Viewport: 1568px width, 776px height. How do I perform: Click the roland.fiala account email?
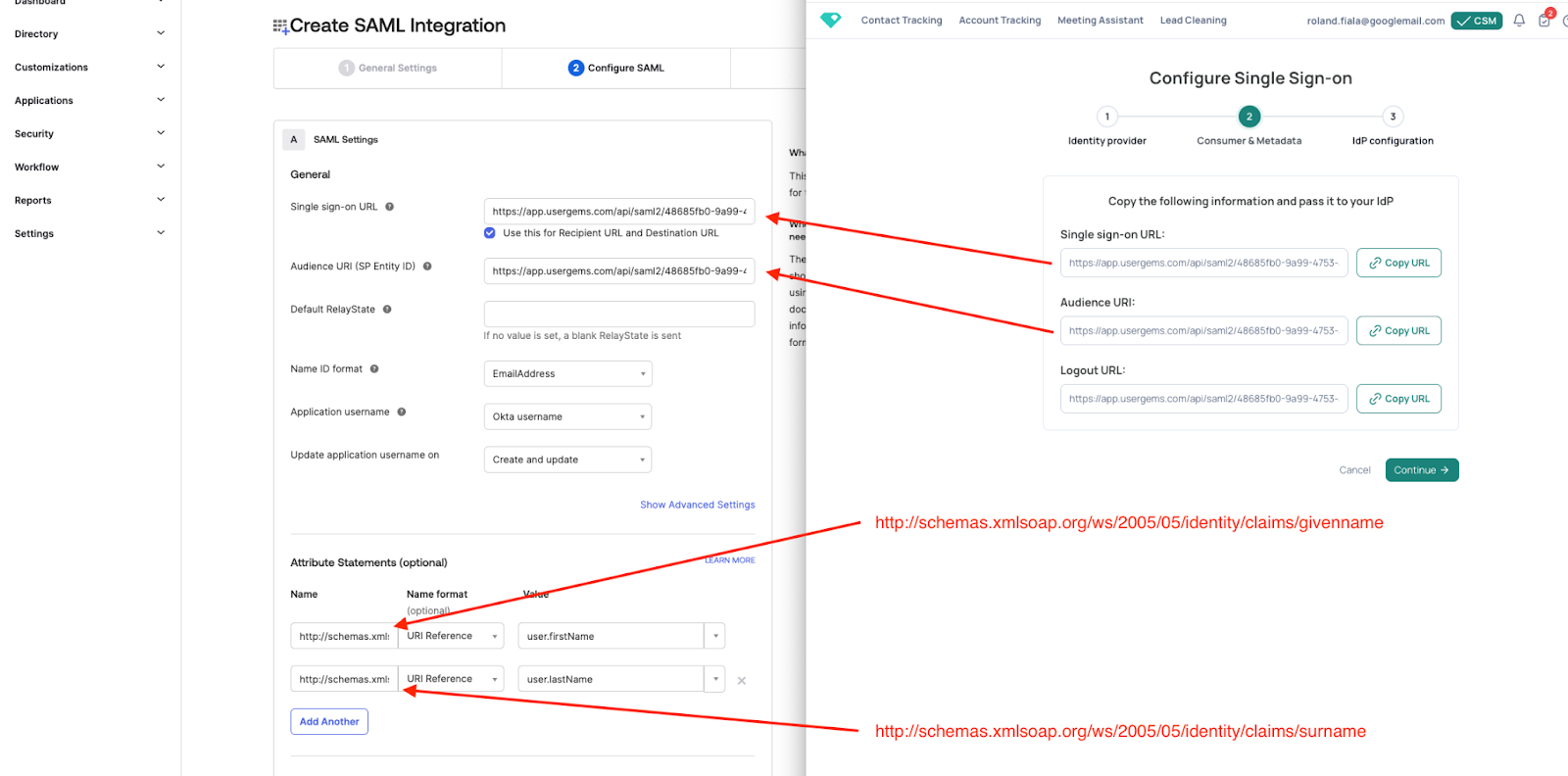tap(1375, 21)
